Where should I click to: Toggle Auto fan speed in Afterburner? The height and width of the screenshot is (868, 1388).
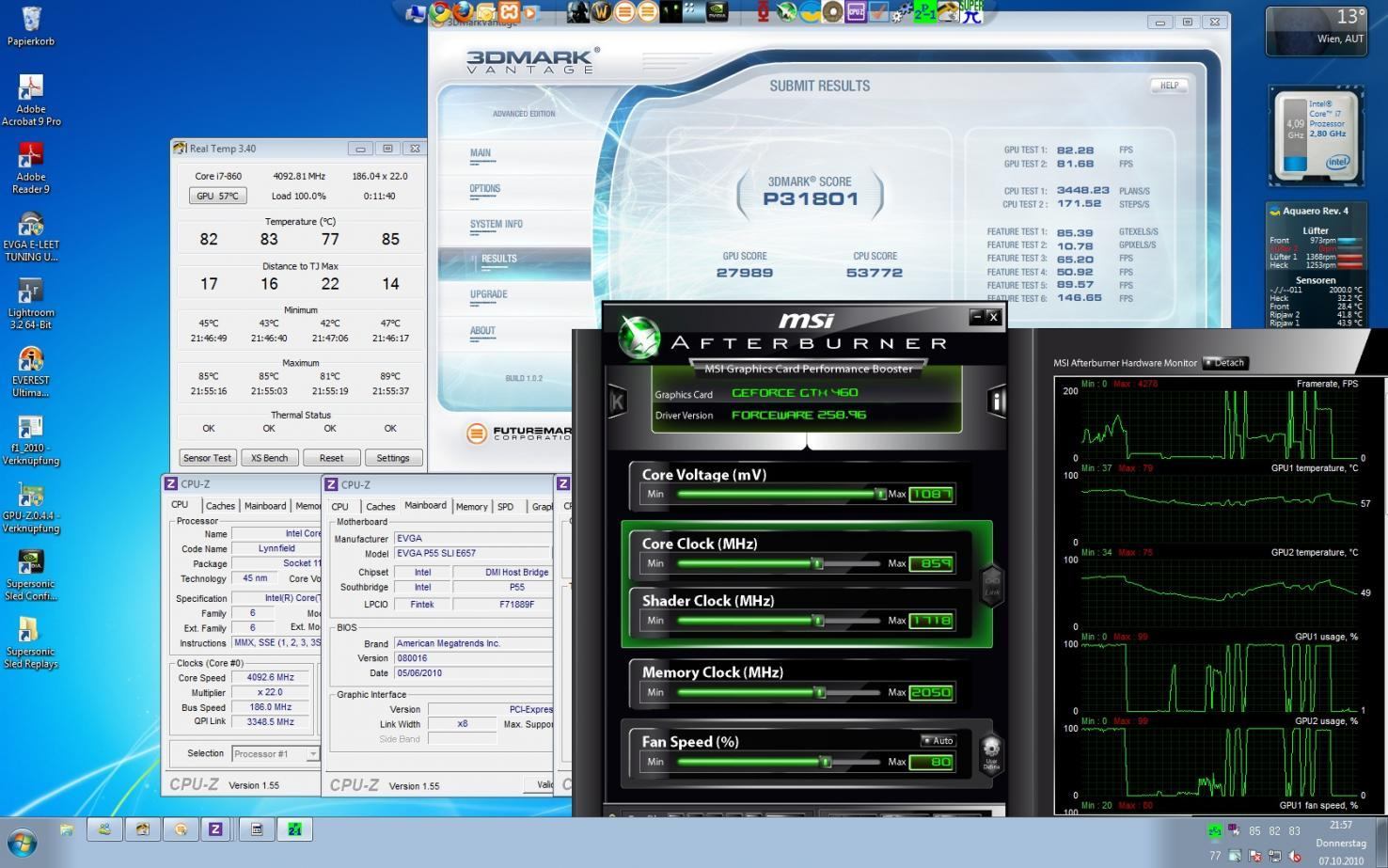(x=938, y=741)
